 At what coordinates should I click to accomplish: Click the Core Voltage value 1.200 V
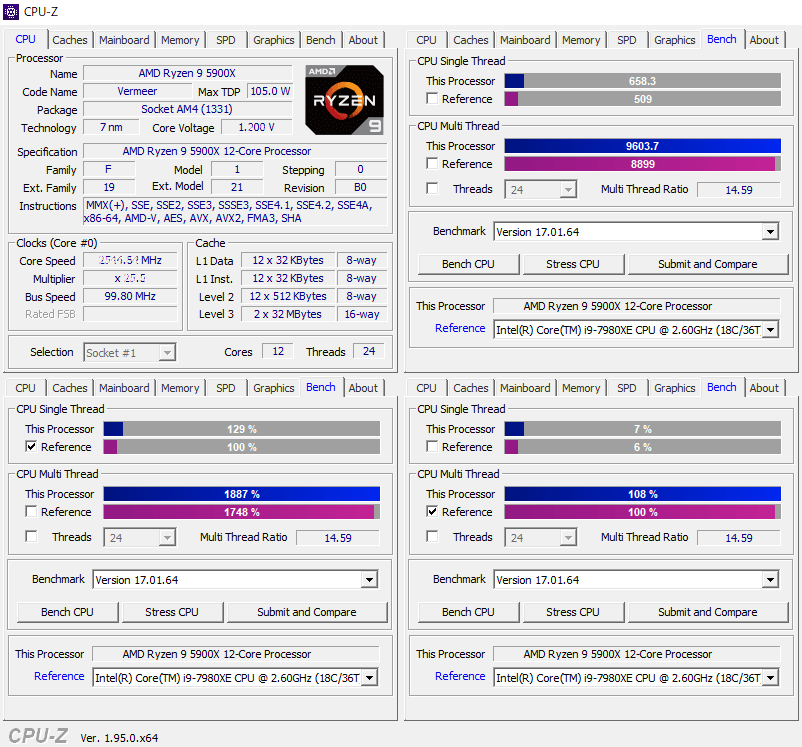coord(256,127)
